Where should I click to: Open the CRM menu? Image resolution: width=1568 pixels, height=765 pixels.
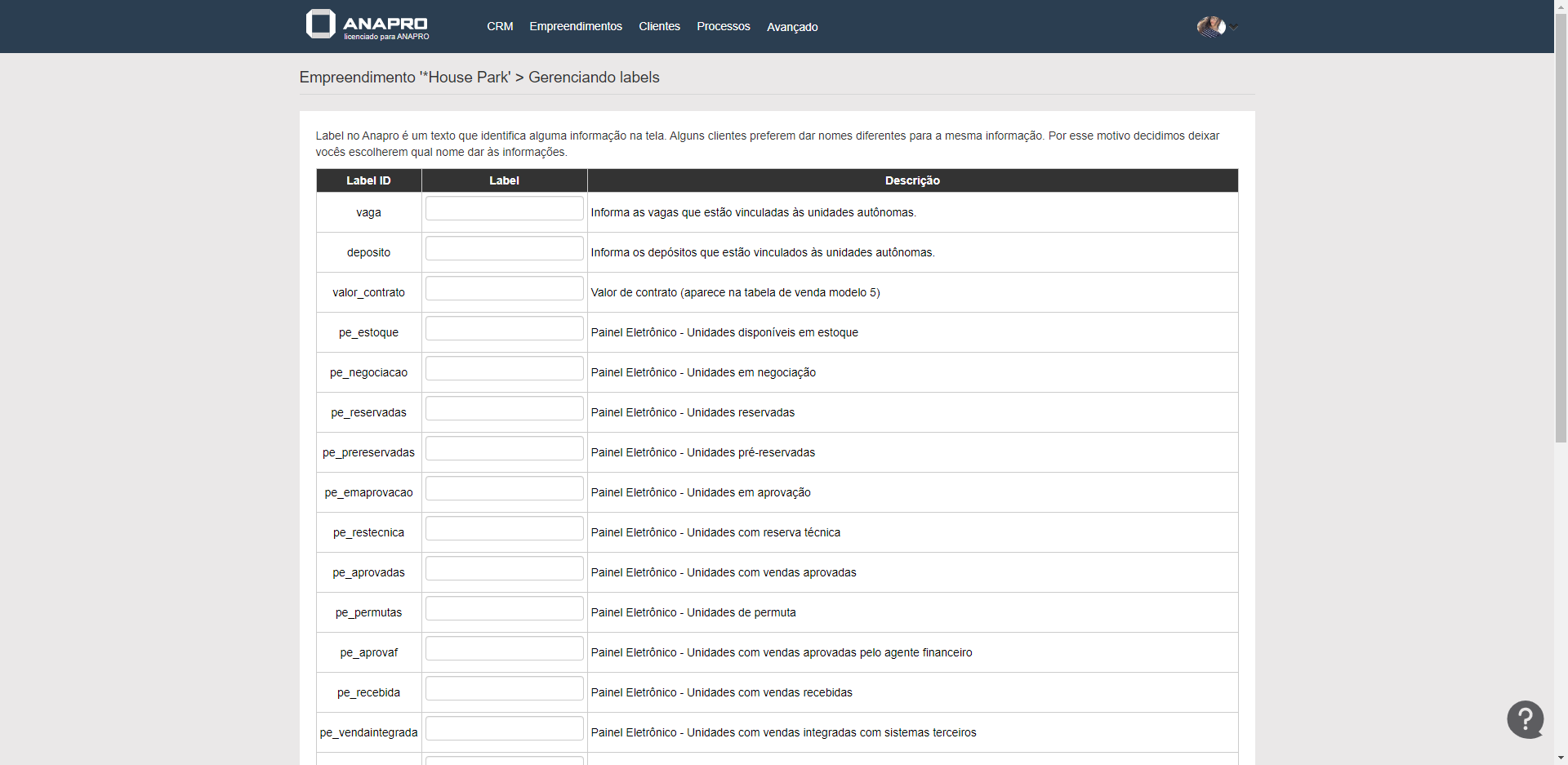(500, 27)
